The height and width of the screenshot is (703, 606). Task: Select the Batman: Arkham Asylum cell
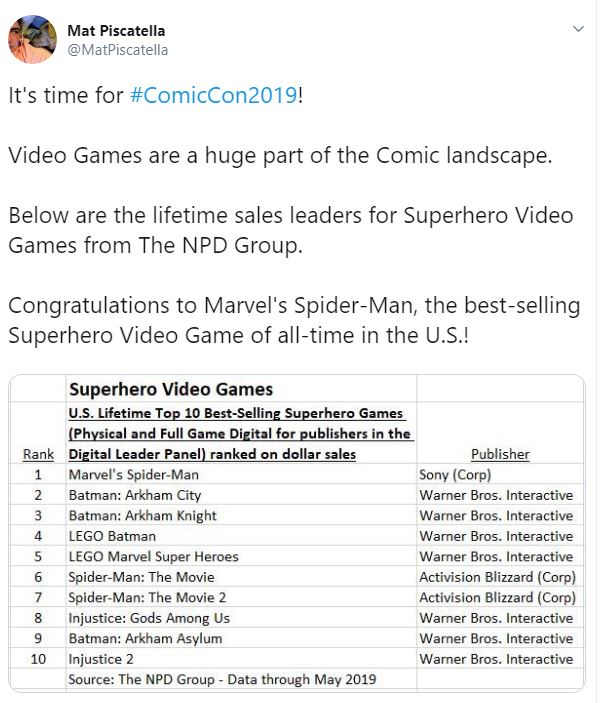[145, 638]
